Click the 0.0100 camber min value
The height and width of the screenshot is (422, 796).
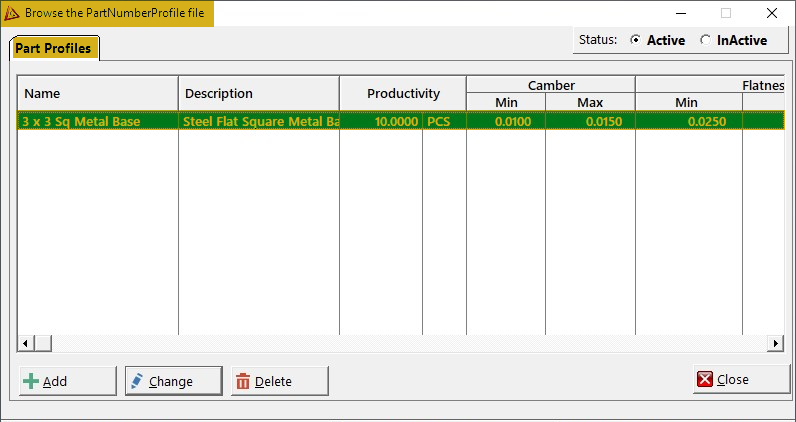[506, 121]
